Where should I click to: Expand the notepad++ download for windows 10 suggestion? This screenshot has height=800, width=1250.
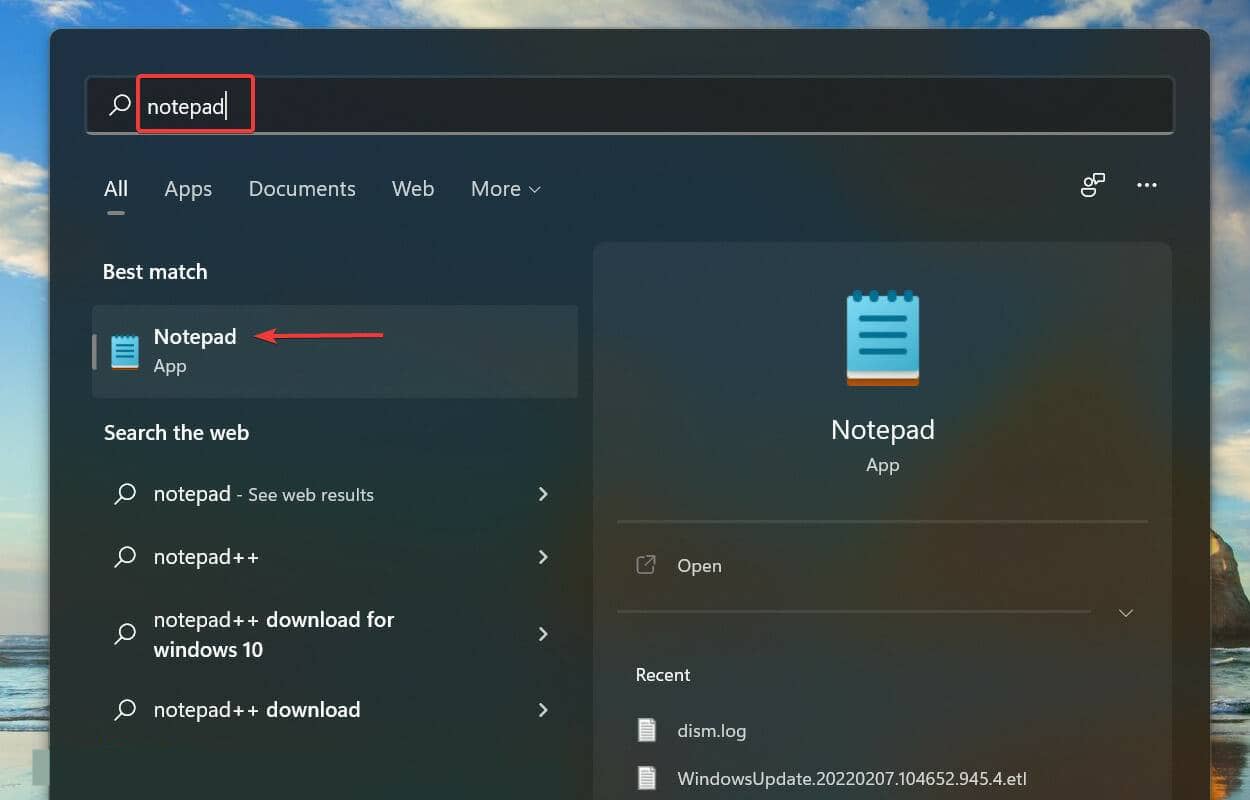542,634
